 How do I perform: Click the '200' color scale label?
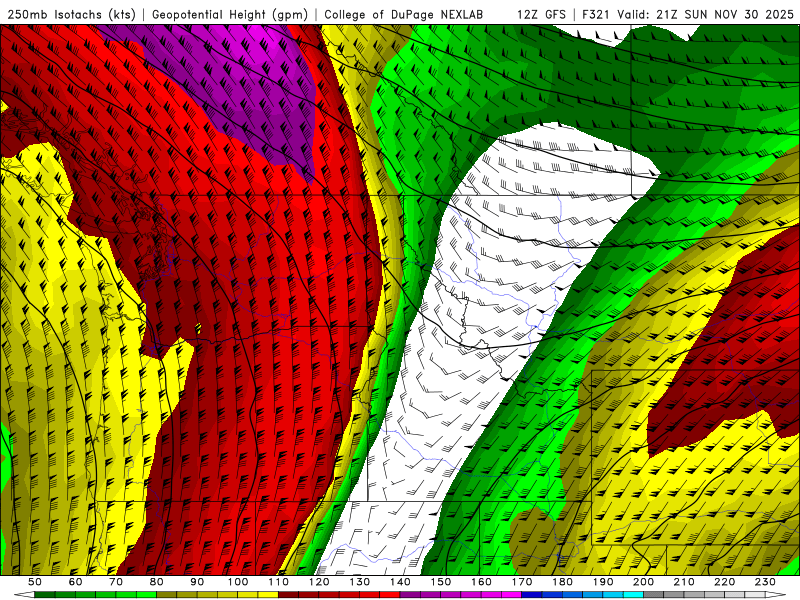(644, 582)
